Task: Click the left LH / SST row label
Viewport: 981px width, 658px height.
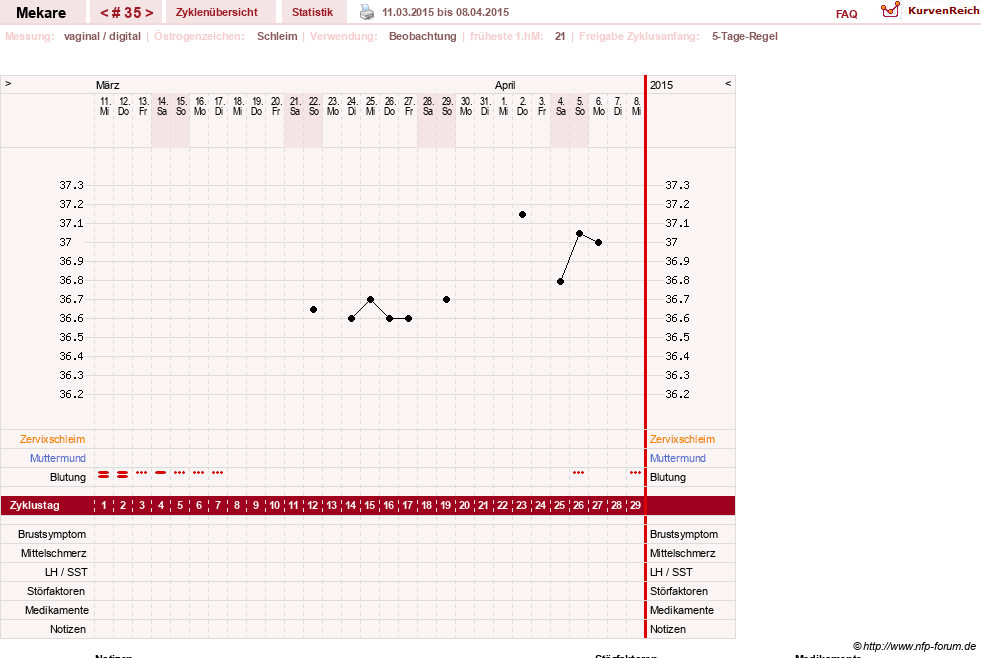Action: (66, 572)
